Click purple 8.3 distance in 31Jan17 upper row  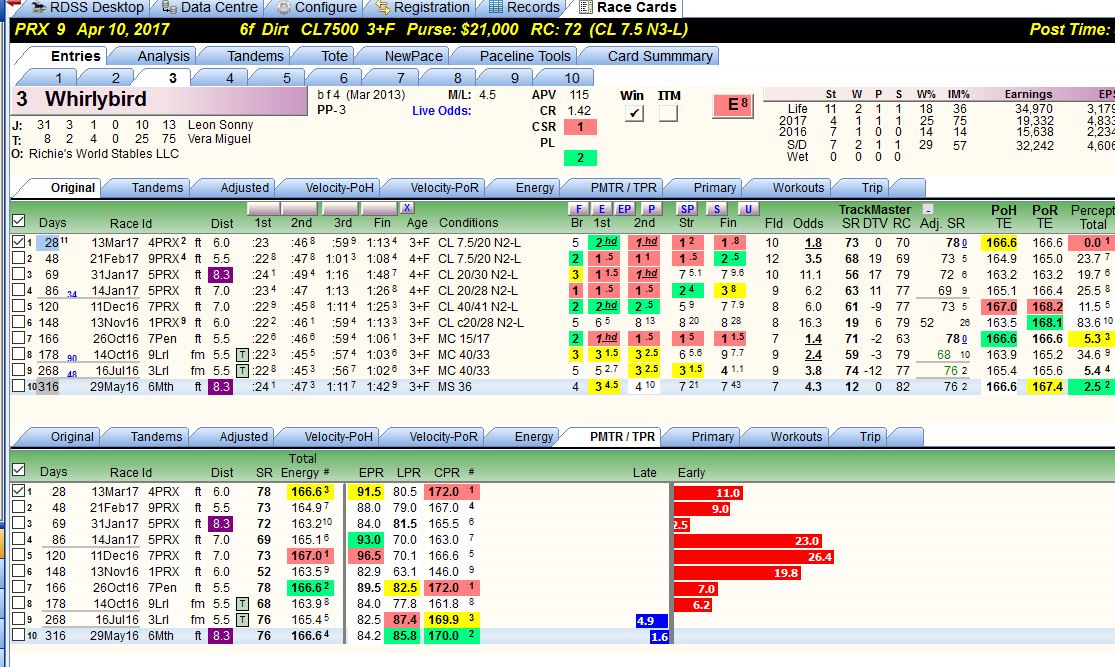pos(221,274)
